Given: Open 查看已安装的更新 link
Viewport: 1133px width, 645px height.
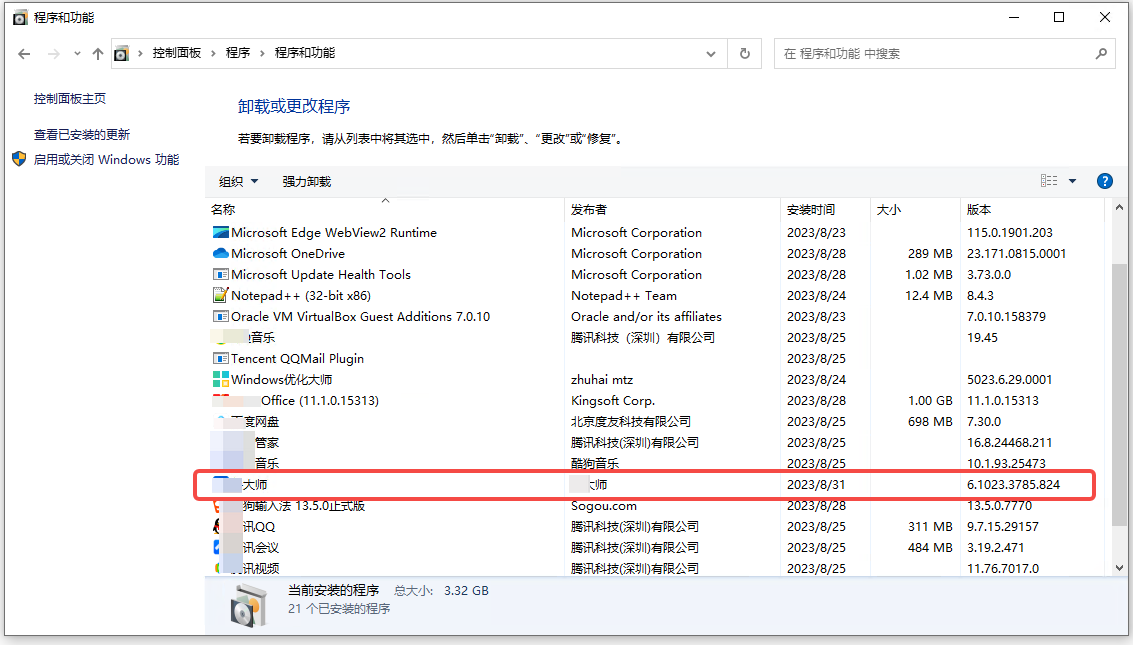Looking at the screenshot, I should click(82, 134).
